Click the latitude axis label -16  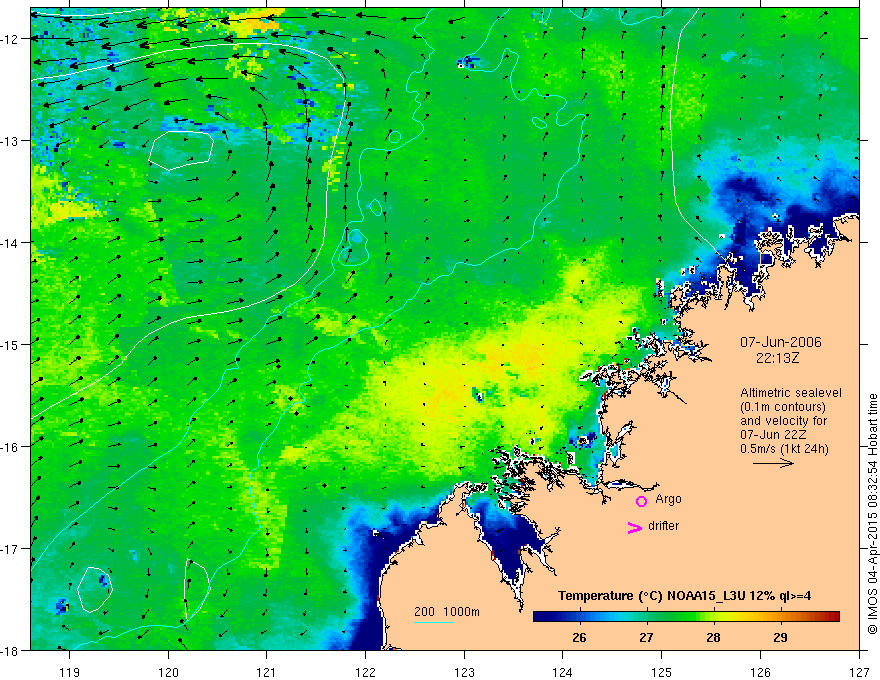10,447
